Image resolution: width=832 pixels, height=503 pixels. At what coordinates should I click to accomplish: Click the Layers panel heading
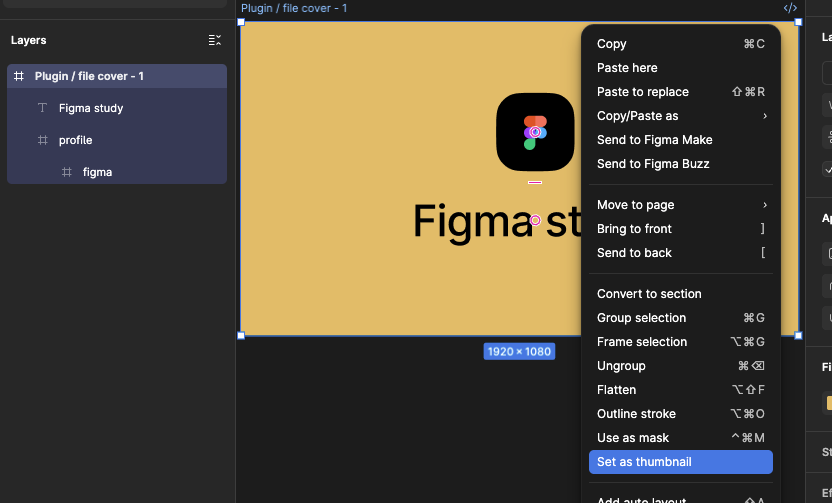(29, 40)
